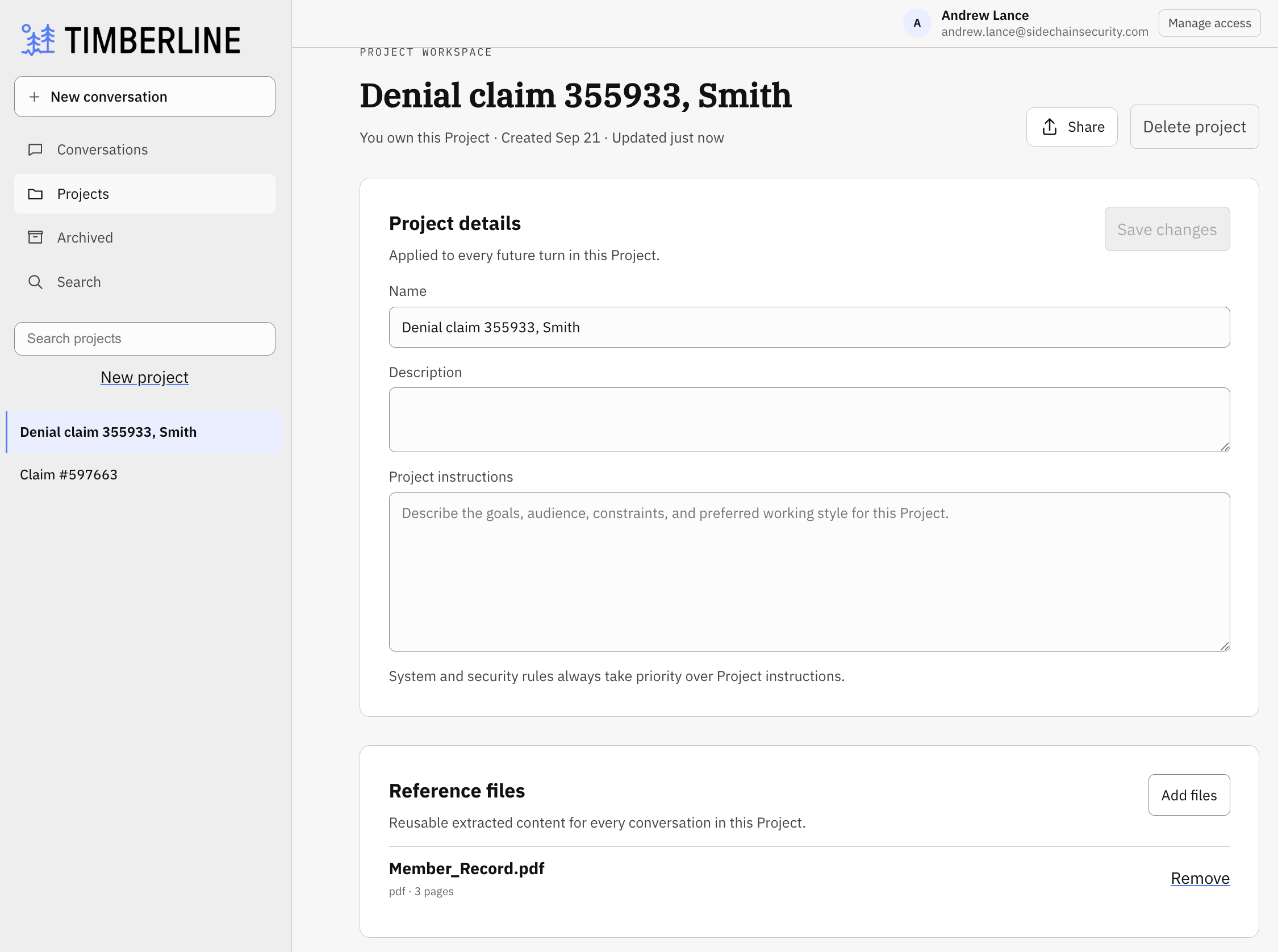Select the Denial claim 355933, Smith project
The height and width of the screenshot is (952, 1278).
point(145,432)
